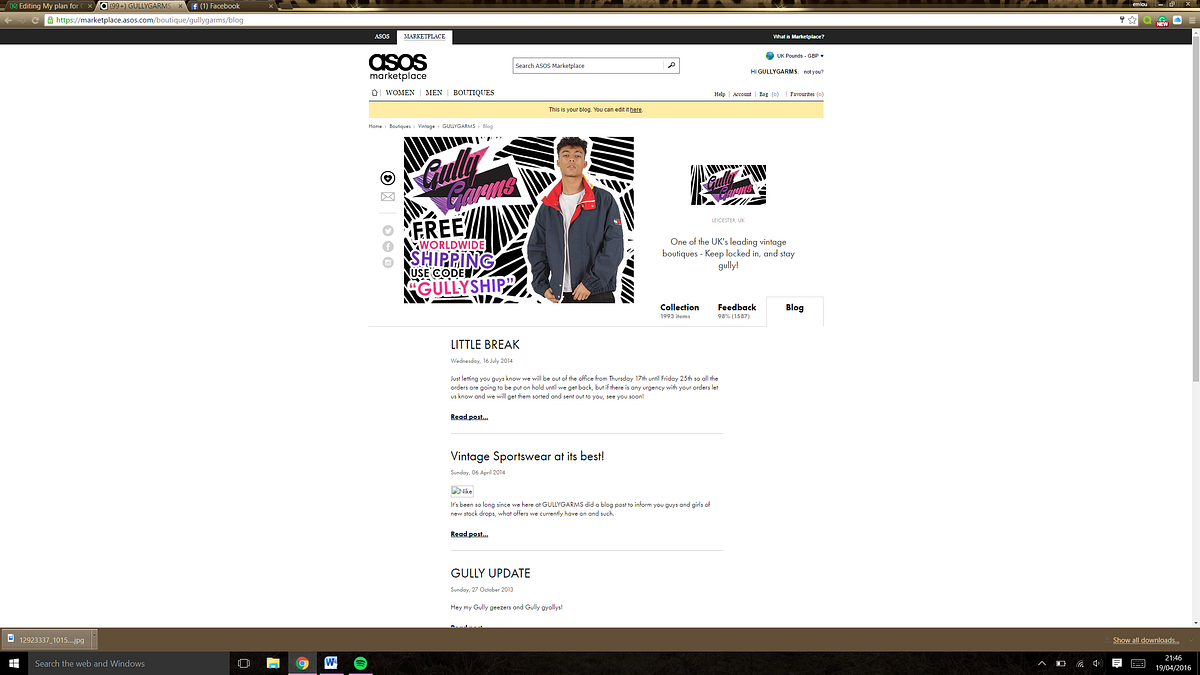
Task: Show hidden system tray icons
Action: tap(1042, 663)
